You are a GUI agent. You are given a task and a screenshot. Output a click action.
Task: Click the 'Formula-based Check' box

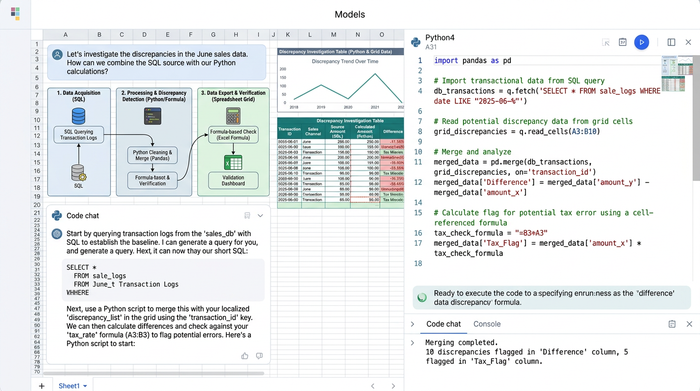[233, 135]
